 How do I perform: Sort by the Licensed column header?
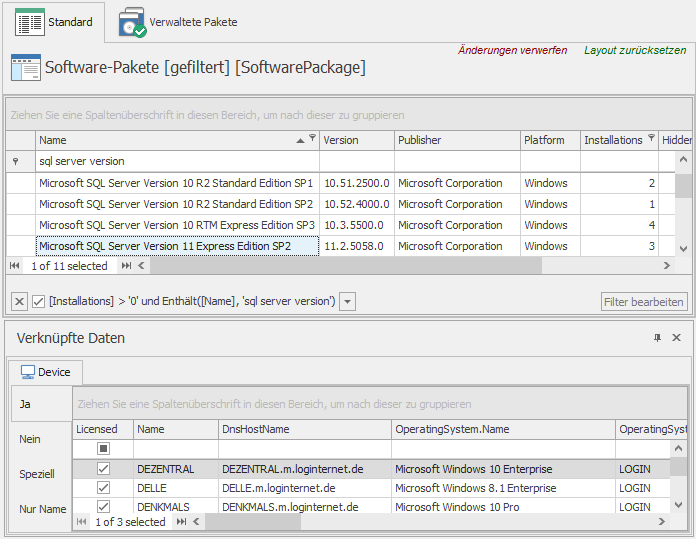point(103,429)
